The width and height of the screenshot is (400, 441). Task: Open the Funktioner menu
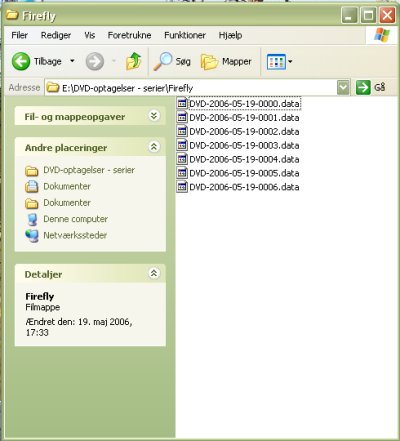(x=185, y=35)
